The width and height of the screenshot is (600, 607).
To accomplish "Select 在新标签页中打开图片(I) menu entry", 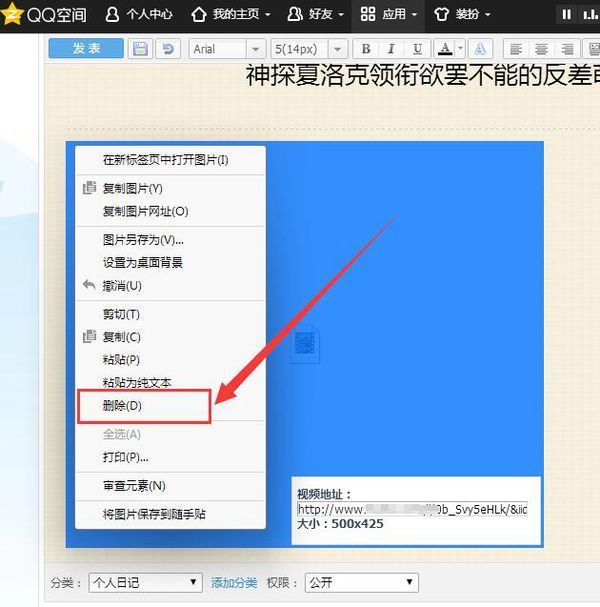I will click(170, 160).
